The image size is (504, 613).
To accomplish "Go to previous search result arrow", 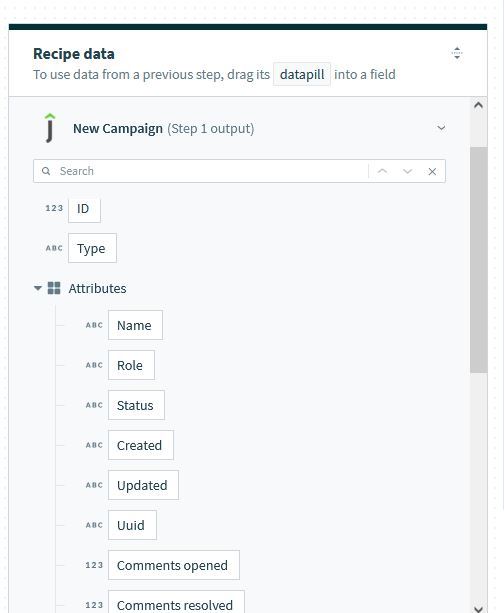I will [x=382, y=171].
